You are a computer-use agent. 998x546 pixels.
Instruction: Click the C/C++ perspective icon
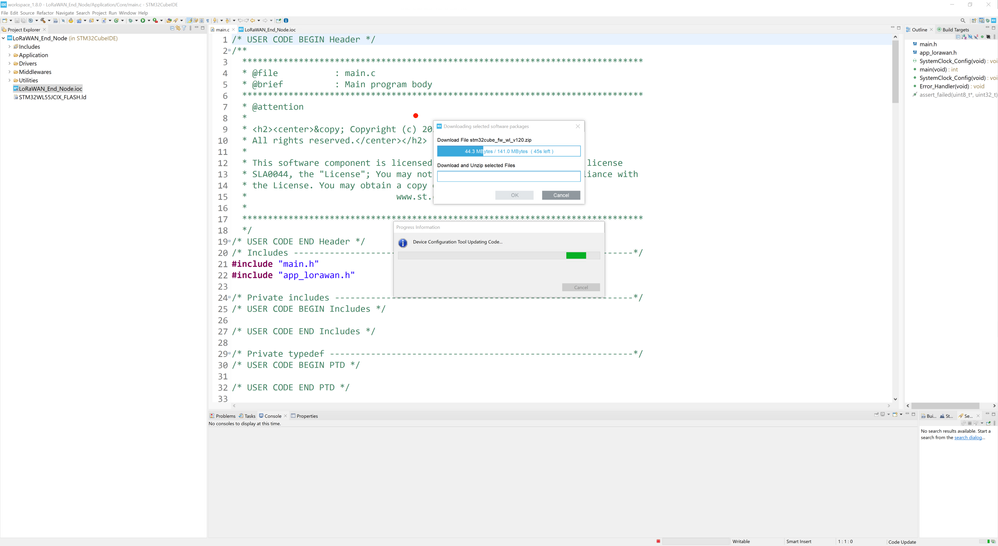[981, 20]
